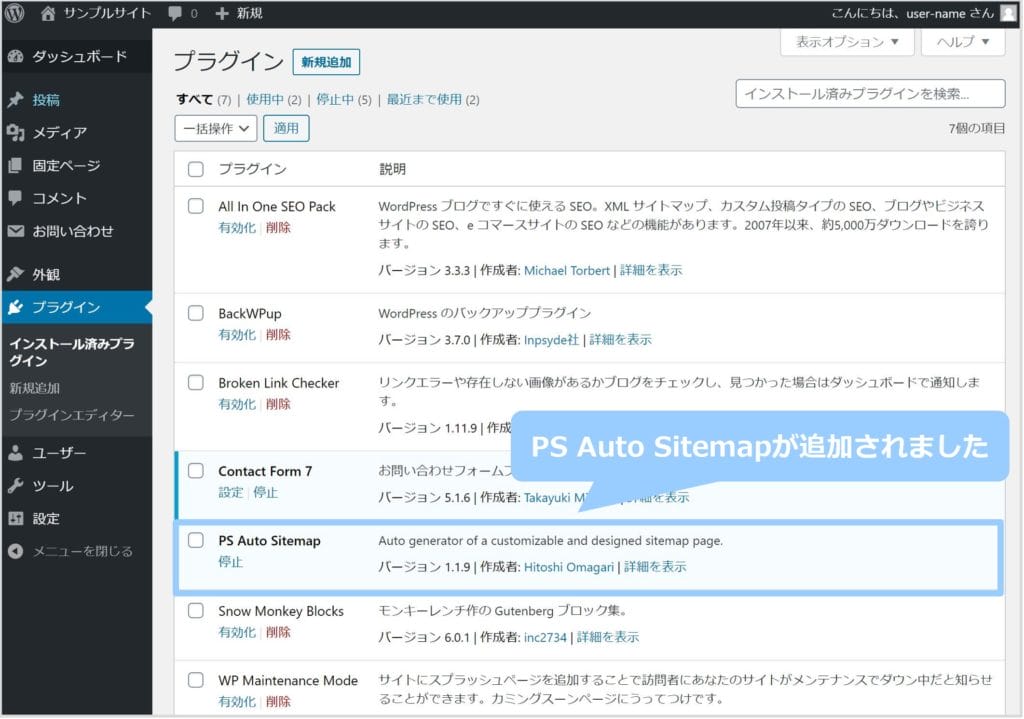Click the 投稿 pushpin icon
This screenshot has width=1024, height=719.
click(16, 100)
